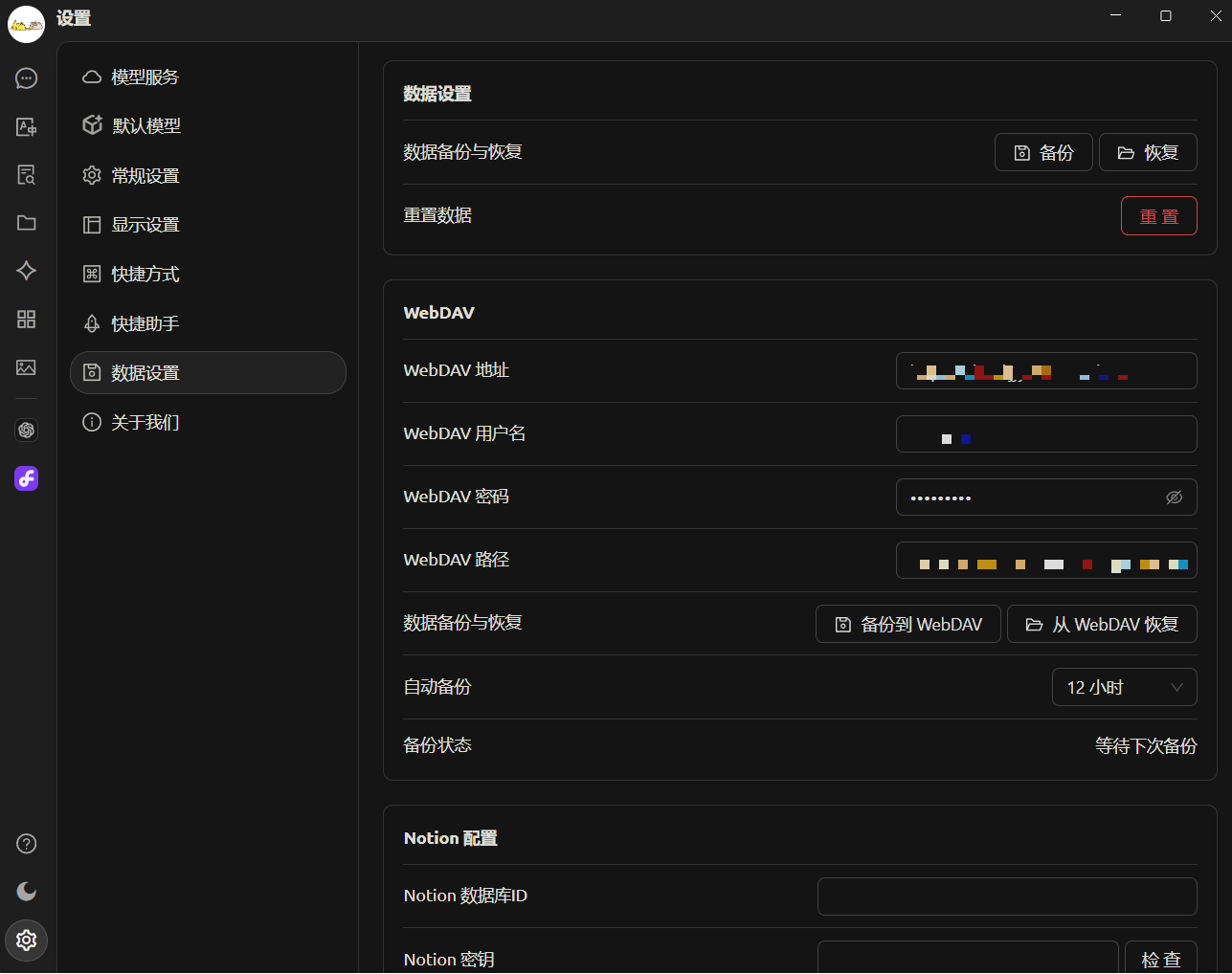This screenshot has width=1232, height=974.
Task: Click the 恢复 button
Action: tap(1148, 152)
